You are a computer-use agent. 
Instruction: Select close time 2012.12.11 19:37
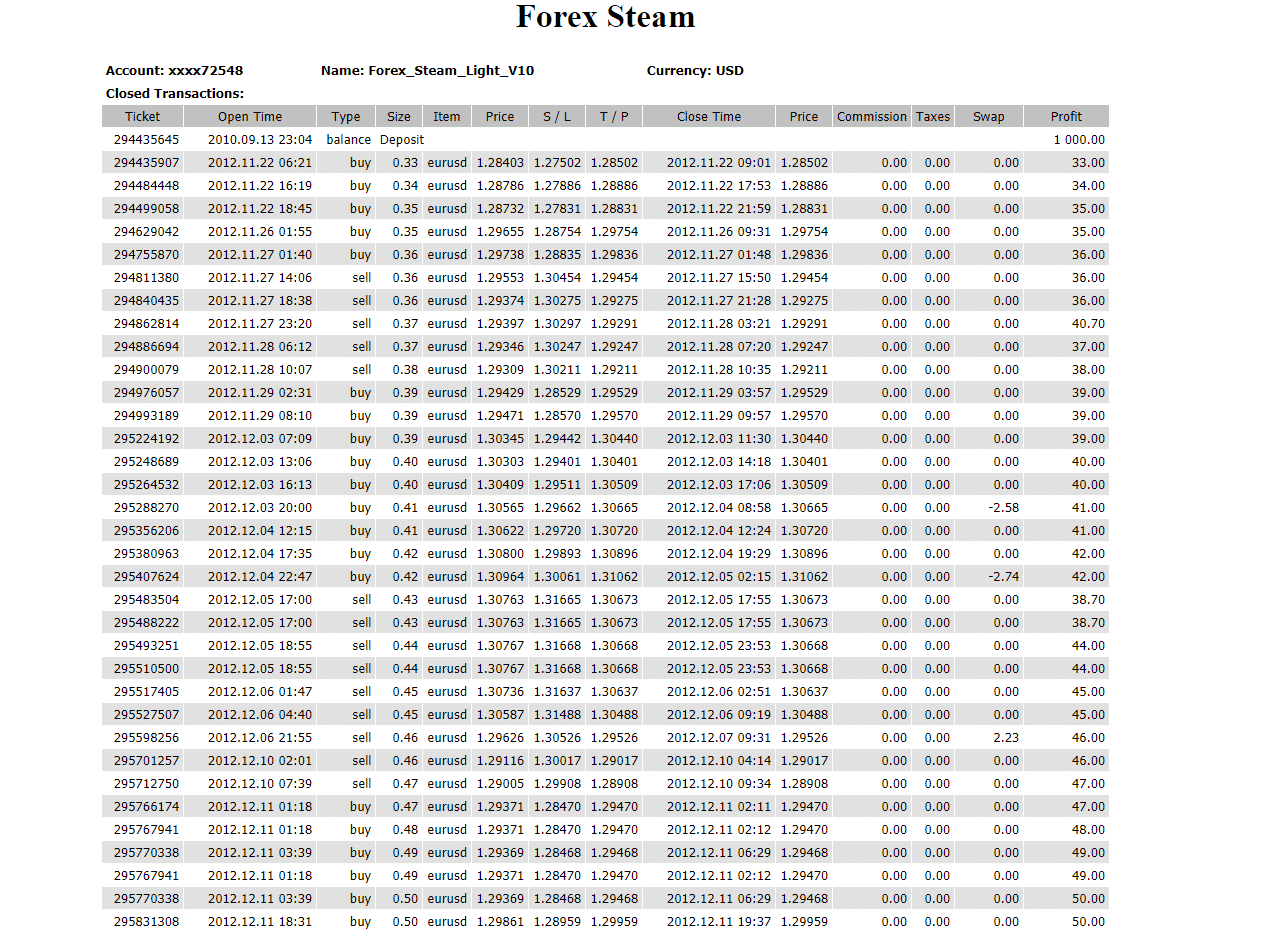[x=719, y=922]
